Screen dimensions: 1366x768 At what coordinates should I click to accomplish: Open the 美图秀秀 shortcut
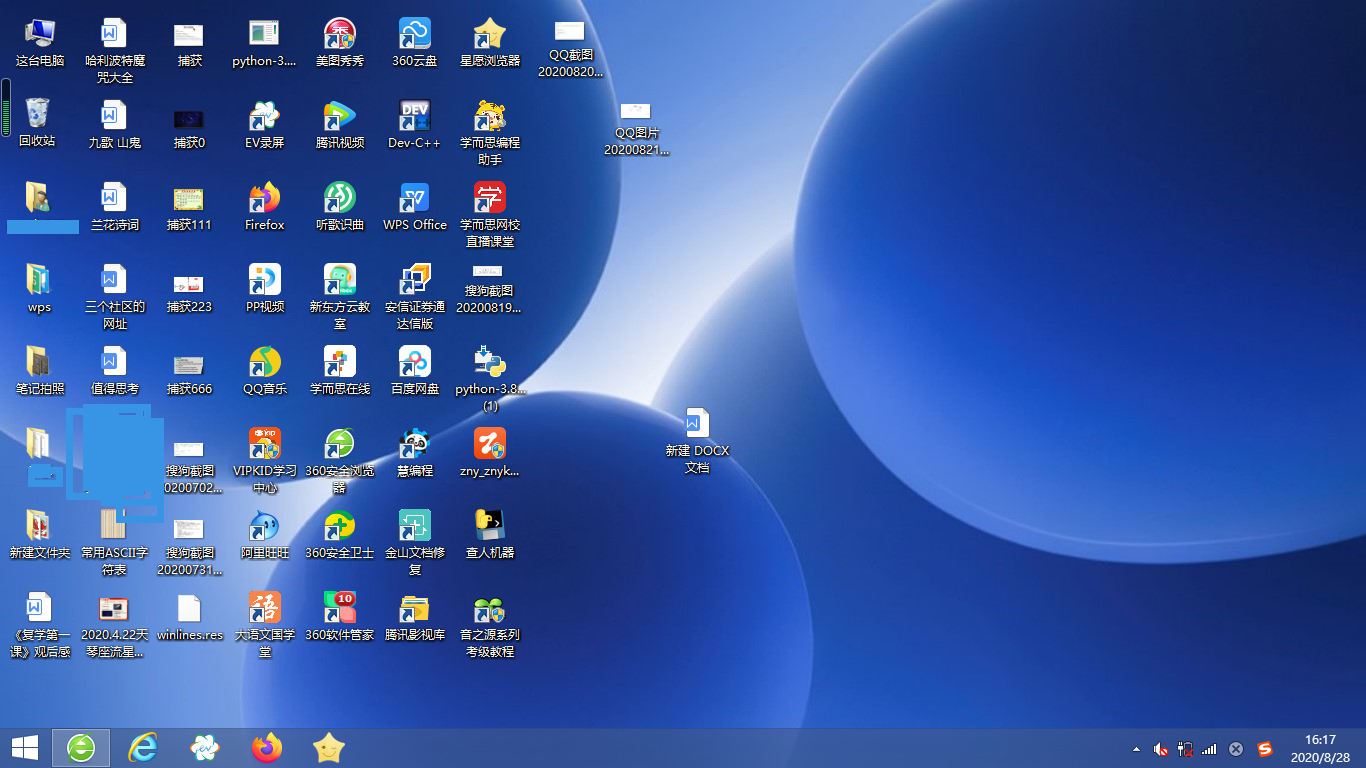click(340, 43)
